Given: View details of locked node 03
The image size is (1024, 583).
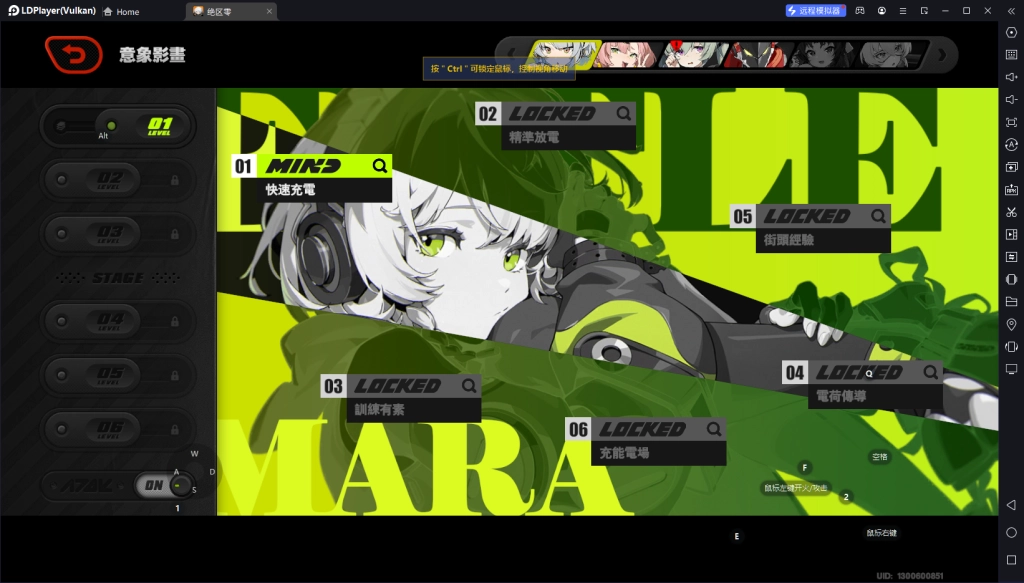Looking at the screenshot, I should pos(469,386).
